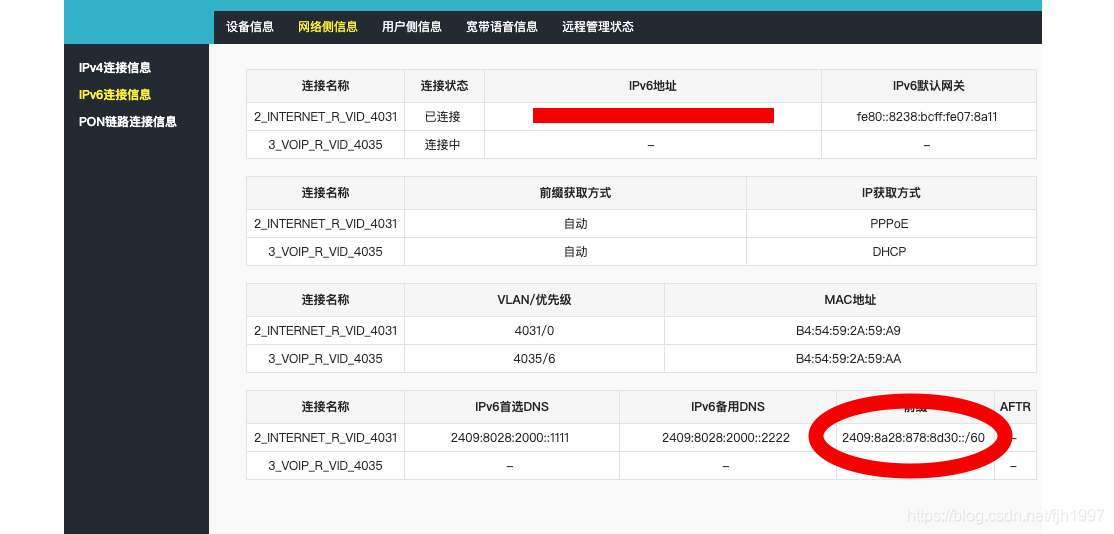The height and width of the screenshot is (534, 1114).
Task: Click the IPv6默认网关 column header
Action: pos(928,86)
